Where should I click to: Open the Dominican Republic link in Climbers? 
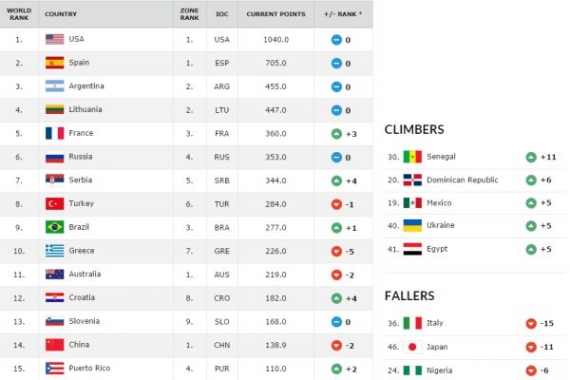click(x=462, y=180)
